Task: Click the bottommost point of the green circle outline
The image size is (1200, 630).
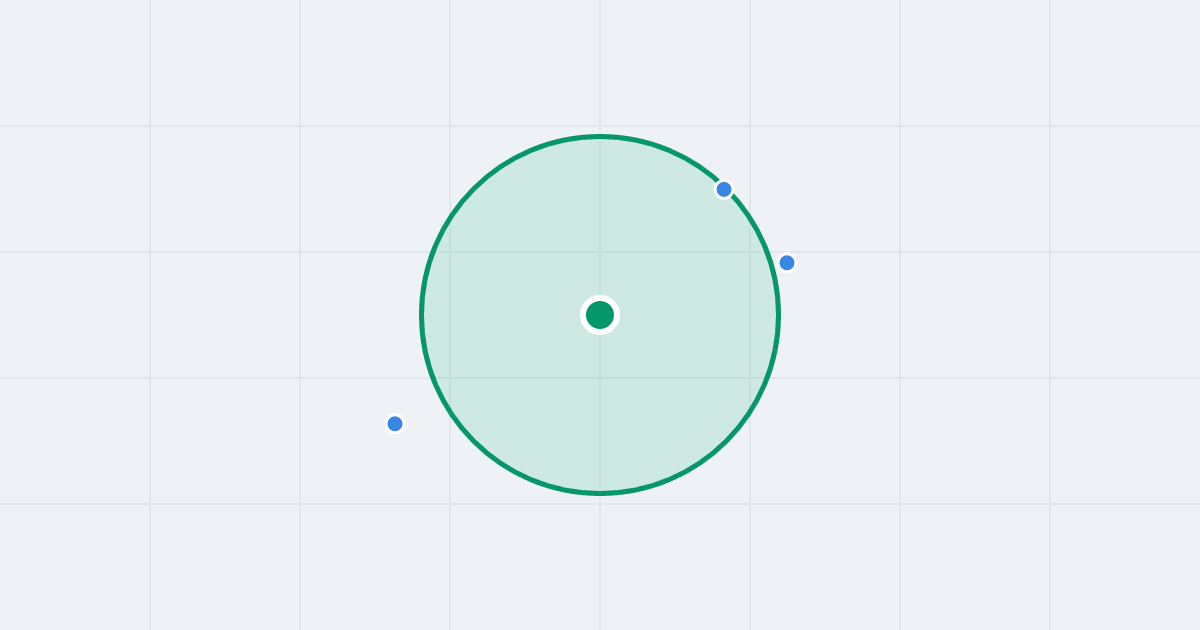Action: click(x=600, y=493)
